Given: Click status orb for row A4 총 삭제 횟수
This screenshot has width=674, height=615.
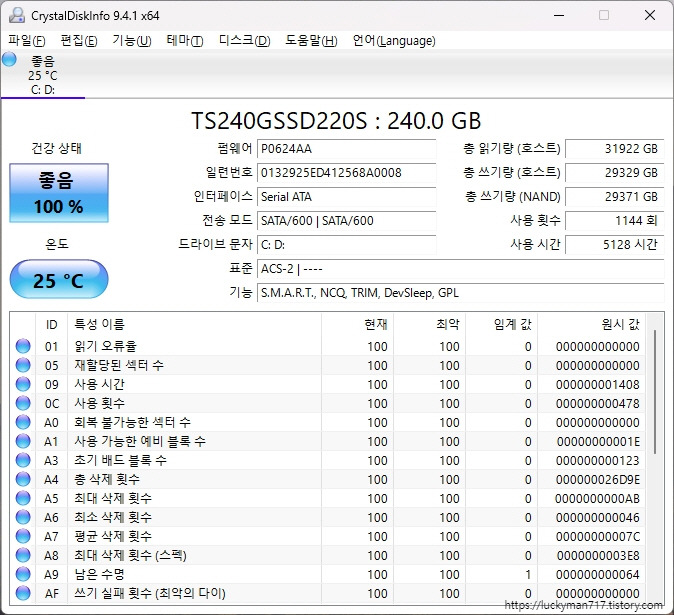Looking at the screenshot, I should pos(23,479).
